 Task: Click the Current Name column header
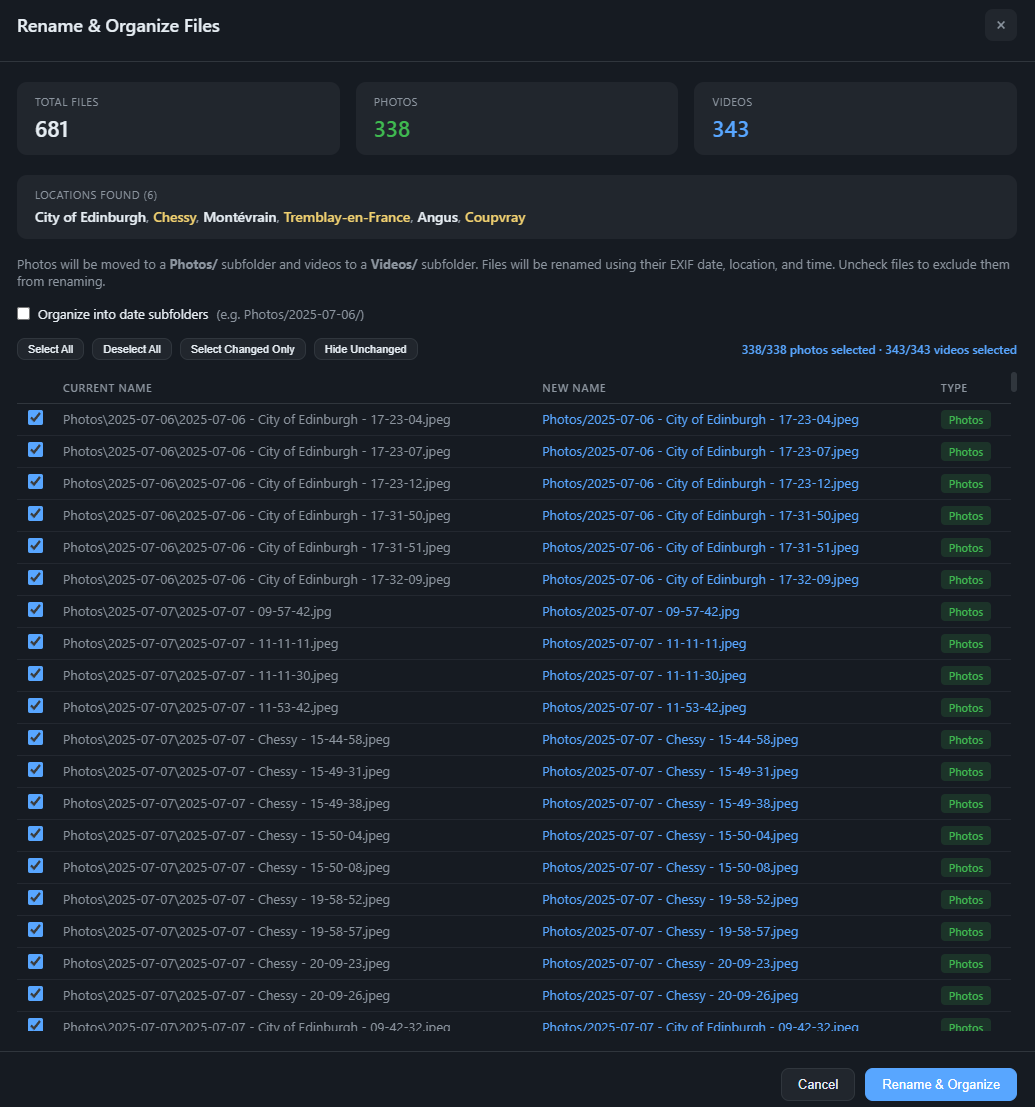(107, 388)
